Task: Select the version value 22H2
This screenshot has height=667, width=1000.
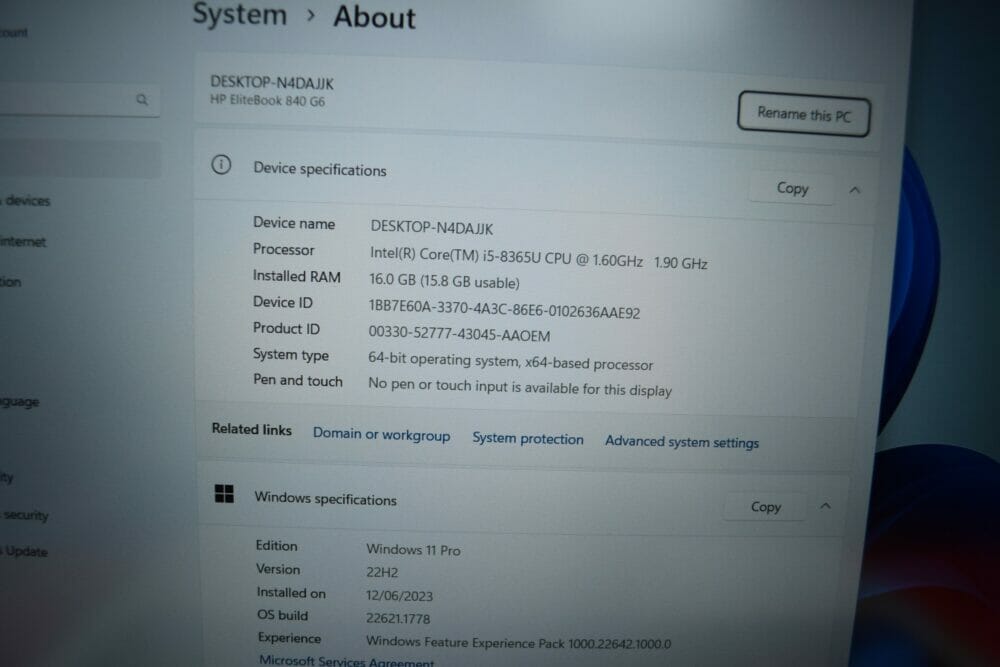Action: click(x=382, y=572)
